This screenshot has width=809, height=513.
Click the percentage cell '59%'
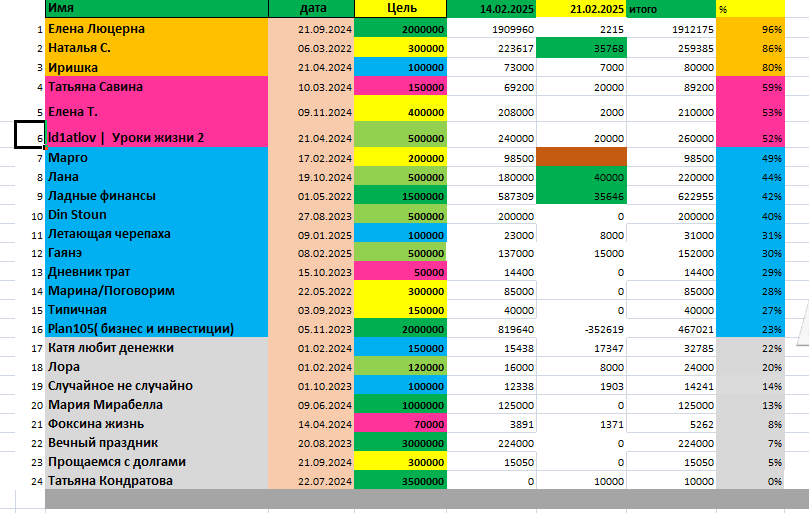click(751, 87)
